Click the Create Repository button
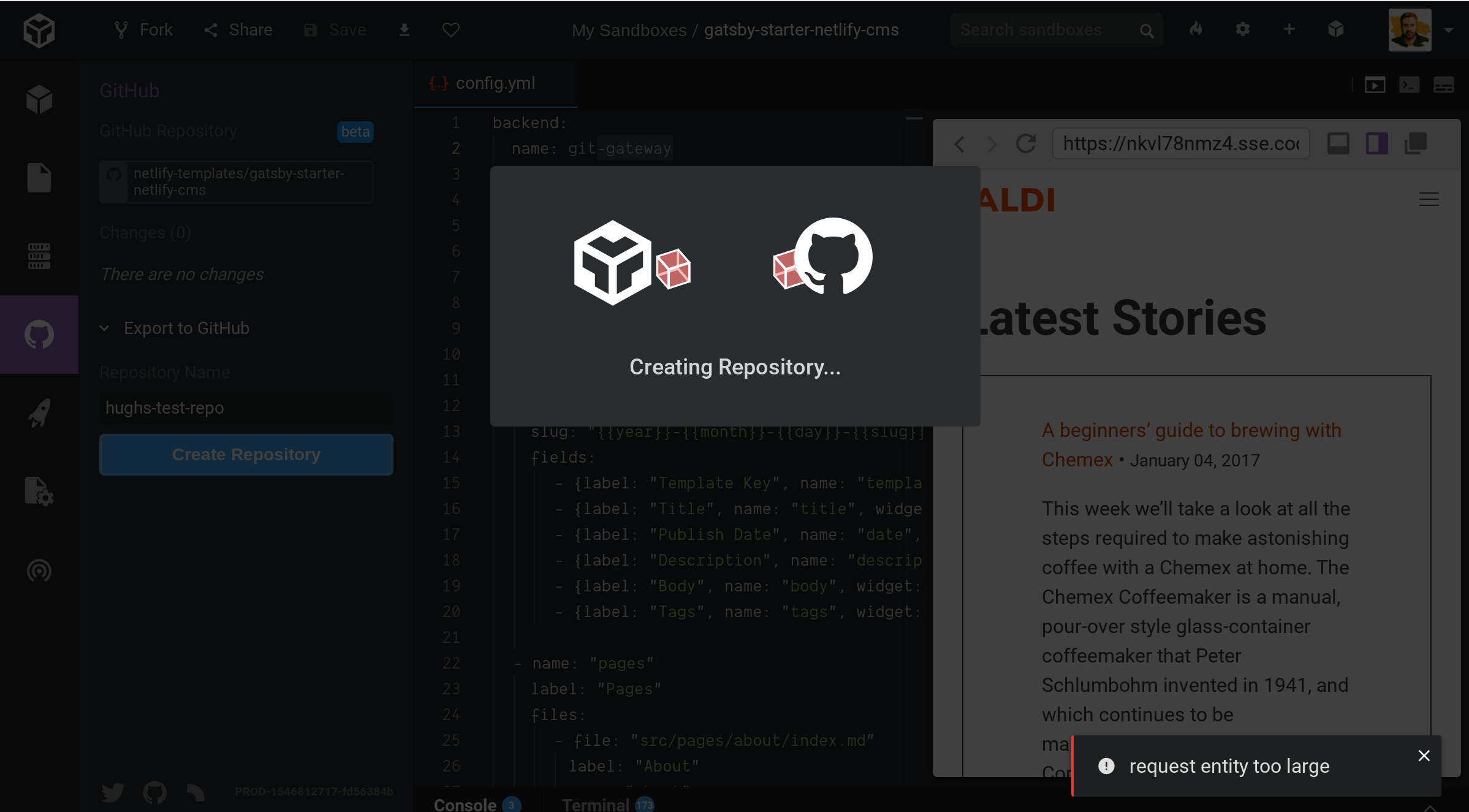Viewport: 1469px width, 812px height. coord(246,455)
